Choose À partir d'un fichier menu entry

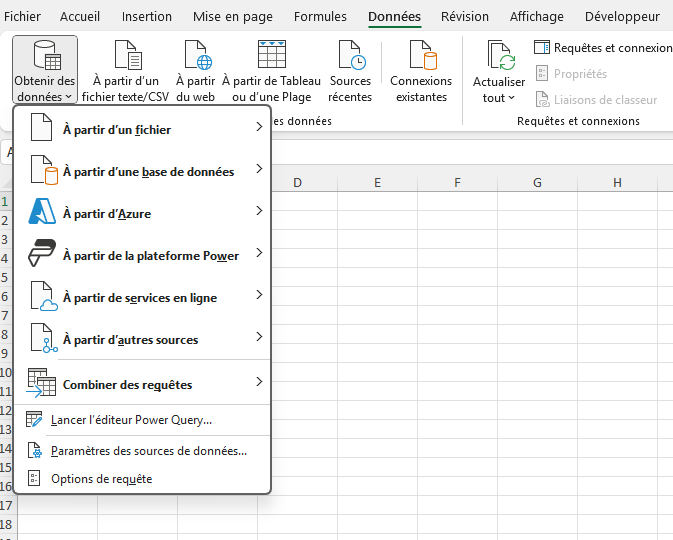click(x=142, y=127)
